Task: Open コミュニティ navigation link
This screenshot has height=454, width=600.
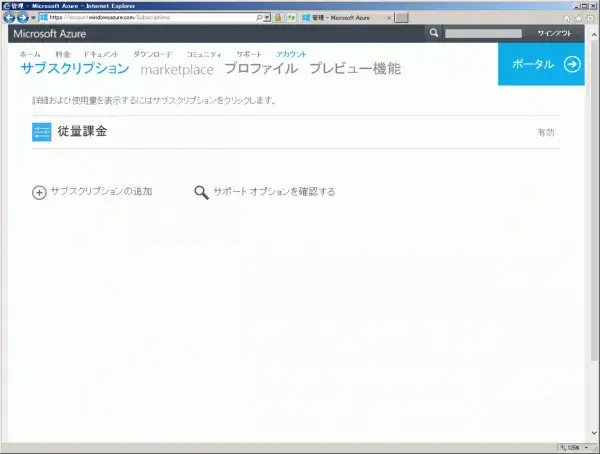Action: click(204, 54)
